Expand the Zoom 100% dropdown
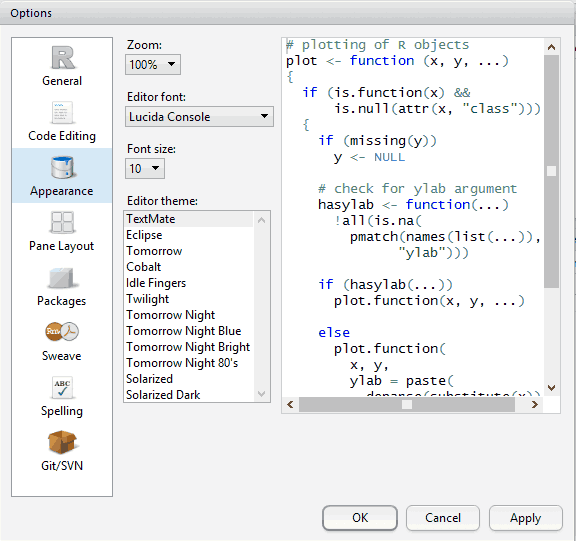Screen dimensions: 576x541 (153, 65)
